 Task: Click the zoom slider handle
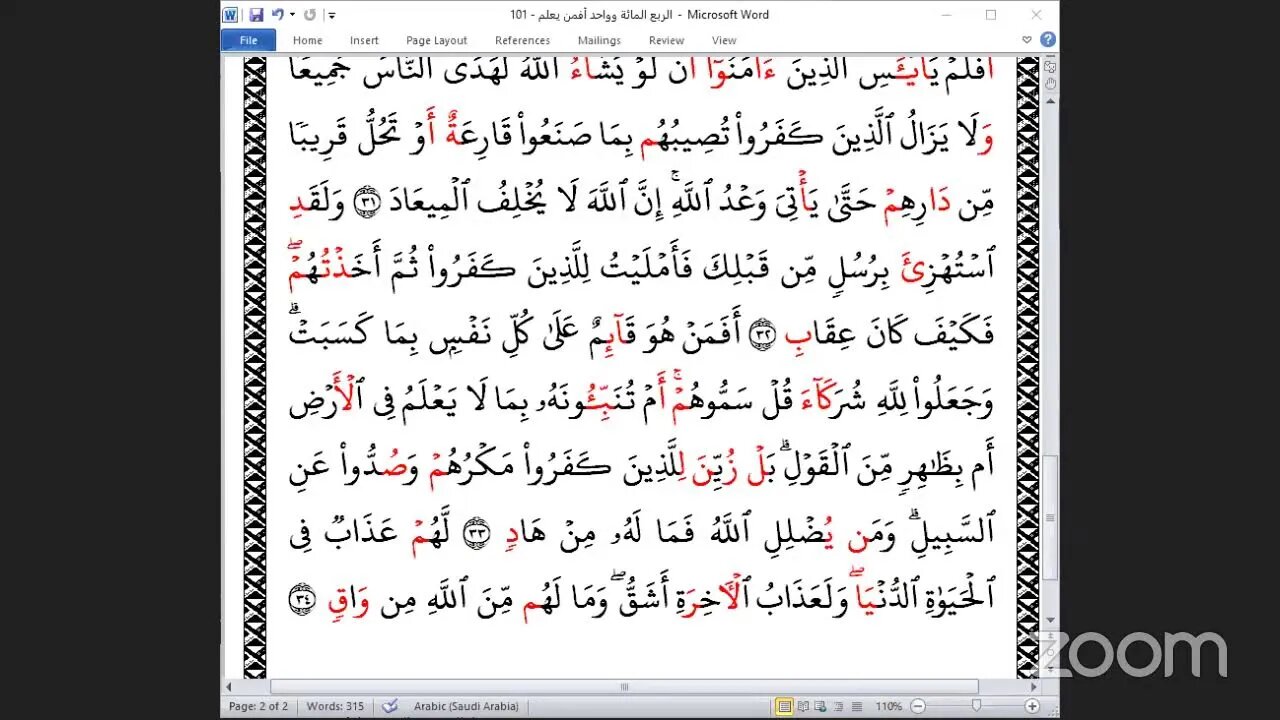(x=976, y=706)
